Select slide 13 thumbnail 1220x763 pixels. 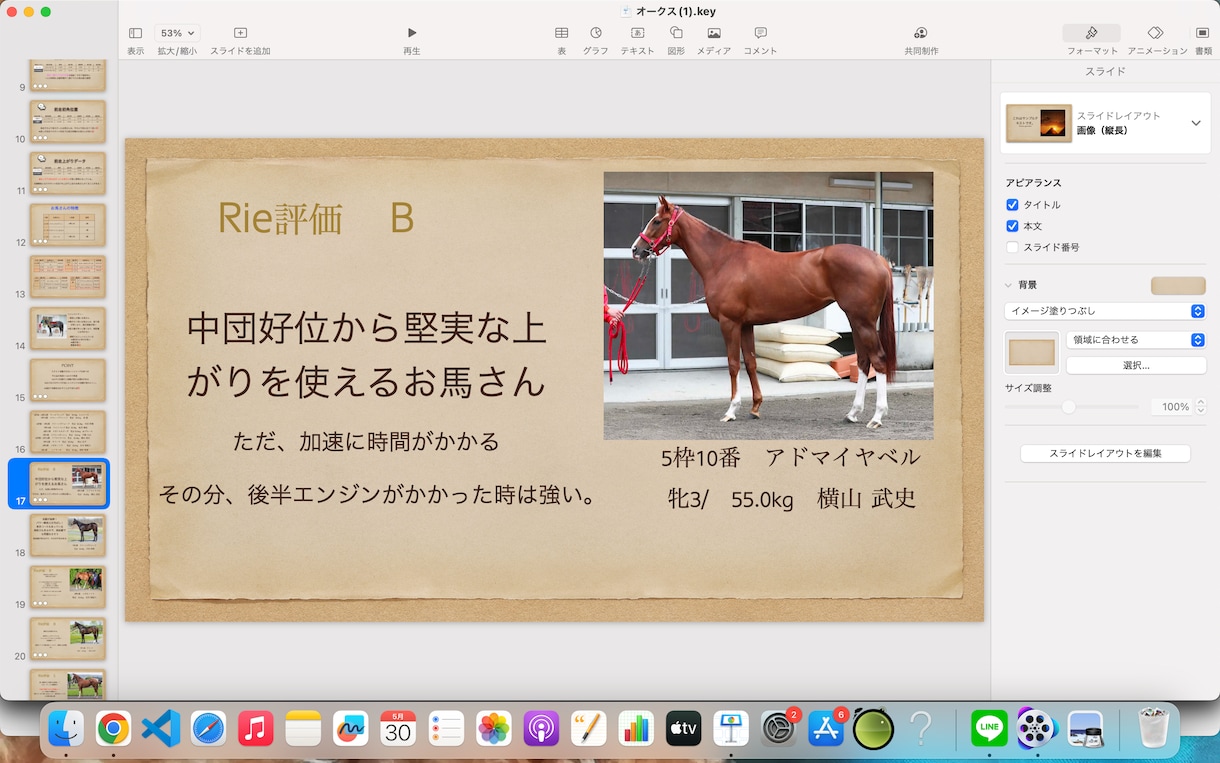(68, 277)
